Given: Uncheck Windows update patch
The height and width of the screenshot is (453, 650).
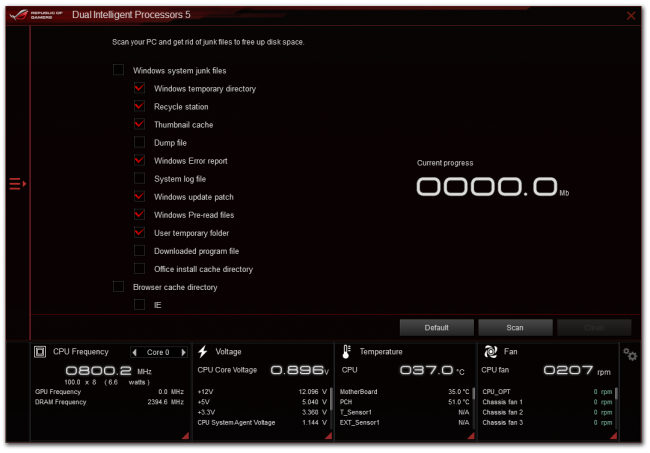Looking at the screenshot, I should tap(139, 196).
